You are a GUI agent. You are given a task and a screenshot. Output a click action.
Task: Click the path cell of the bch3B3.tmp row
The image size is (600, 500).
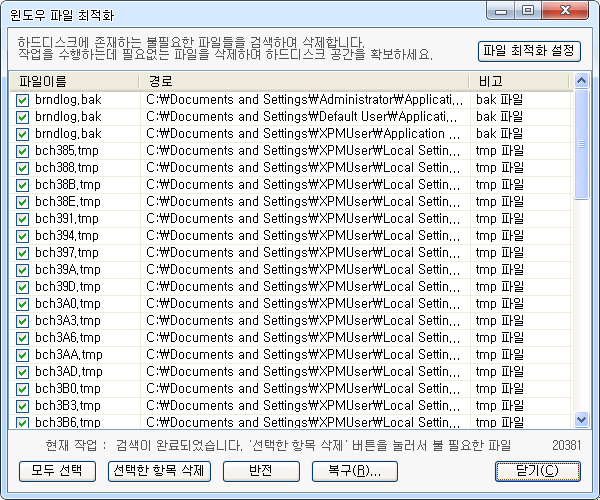(x=303, y=406)
